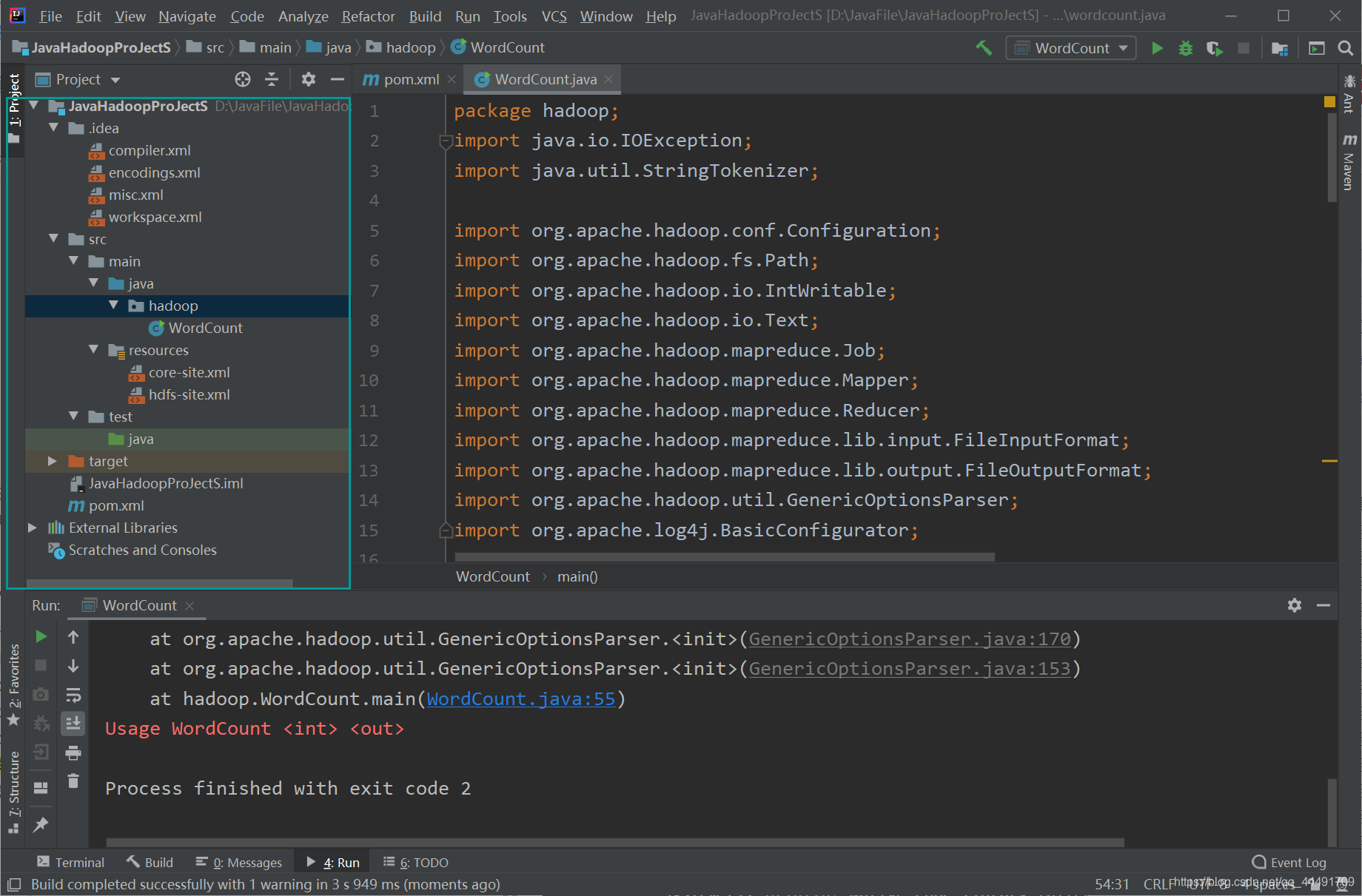Click the yellow inspection indicator atop the editor
Screen dimensions: 1362x896
(x=1329, y=102)
